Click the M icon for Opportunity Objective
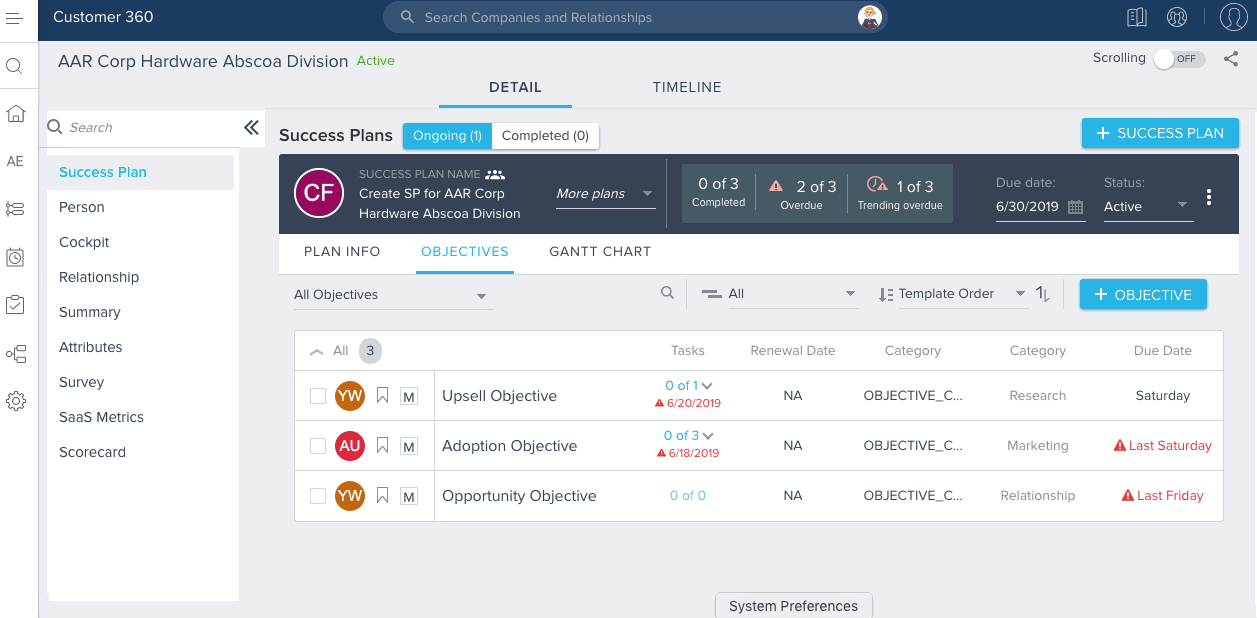The image size is (1257, 618). point(409,496)
